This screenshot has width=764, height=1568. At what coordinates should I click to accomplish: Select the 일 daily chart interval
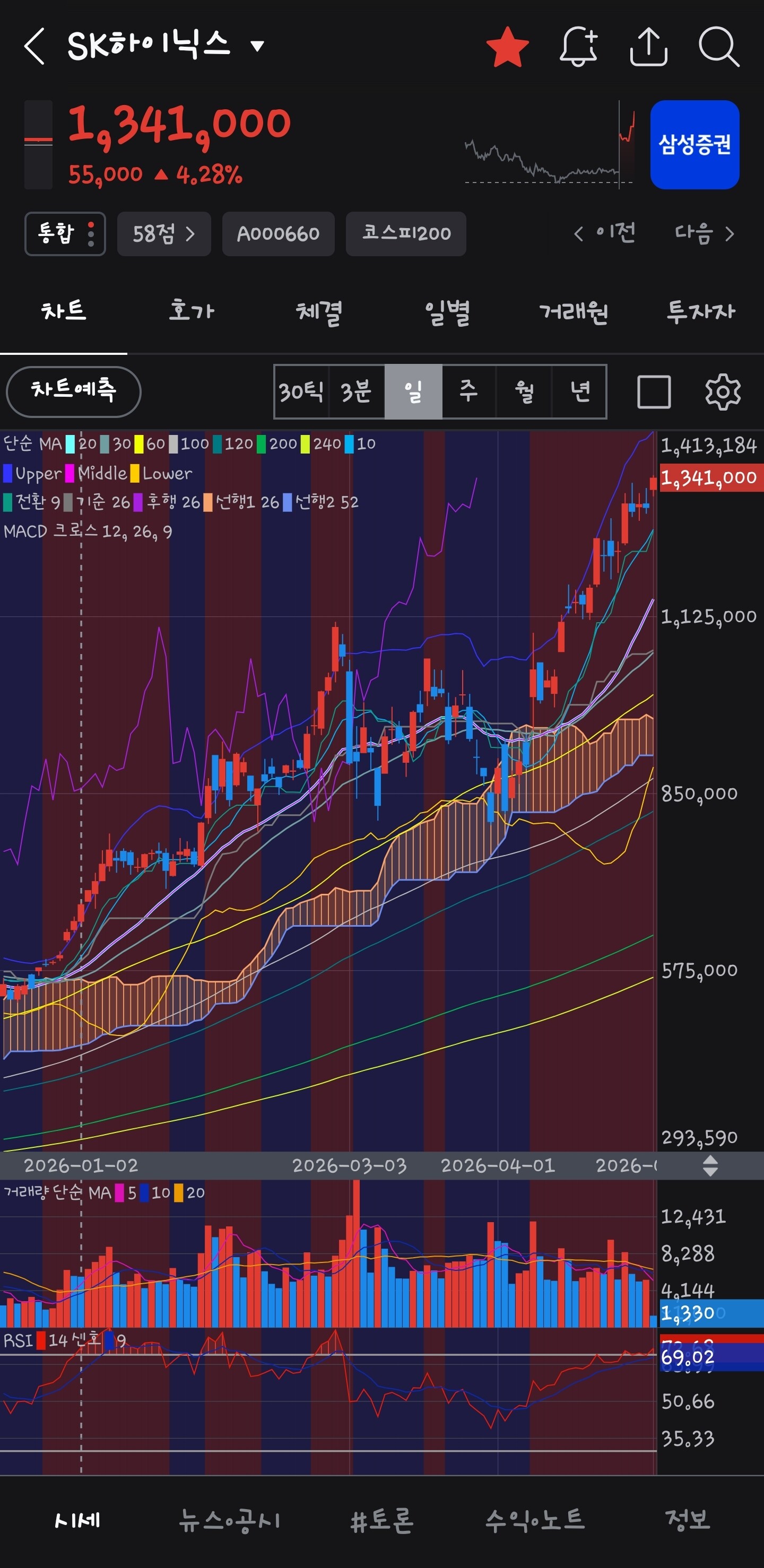(x=413, y=391)
